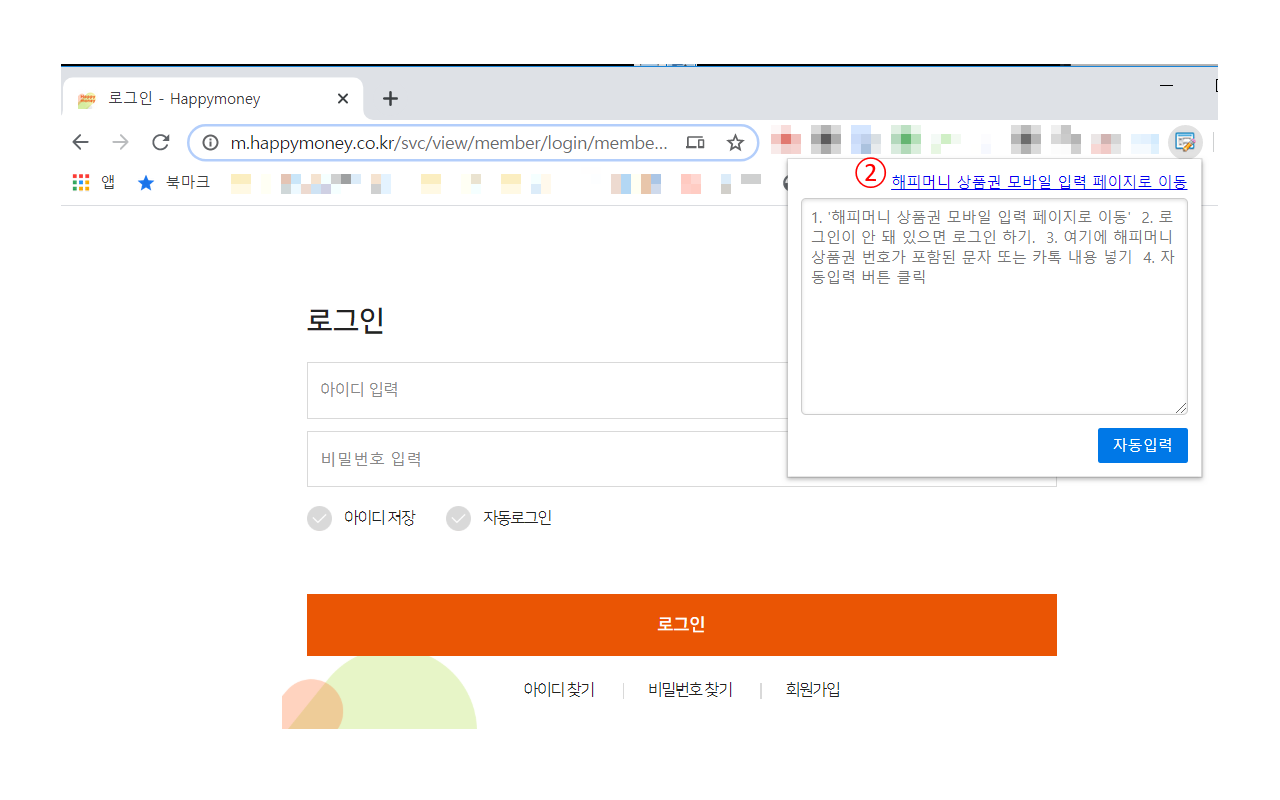The width and height of the screenshot is (1280, 800).
Task: Reload the Happymoney login page
Action: [160, 142]
